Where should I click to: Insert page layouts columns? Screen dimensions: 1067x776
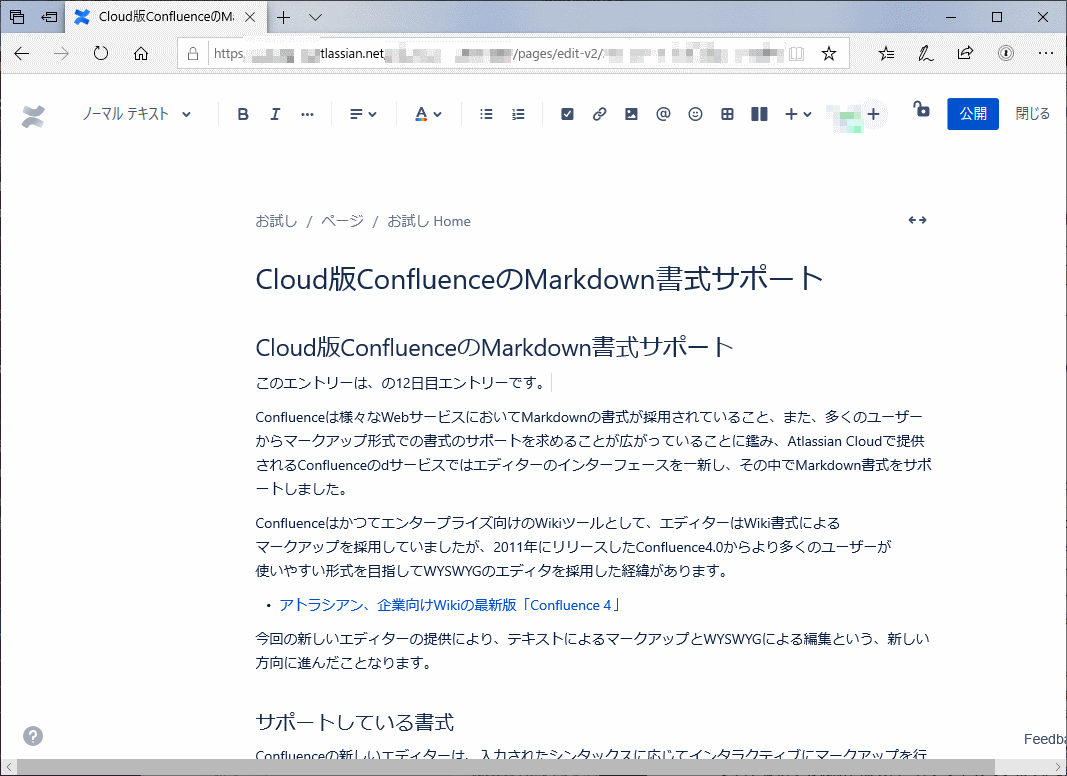(x=759, y=114)
